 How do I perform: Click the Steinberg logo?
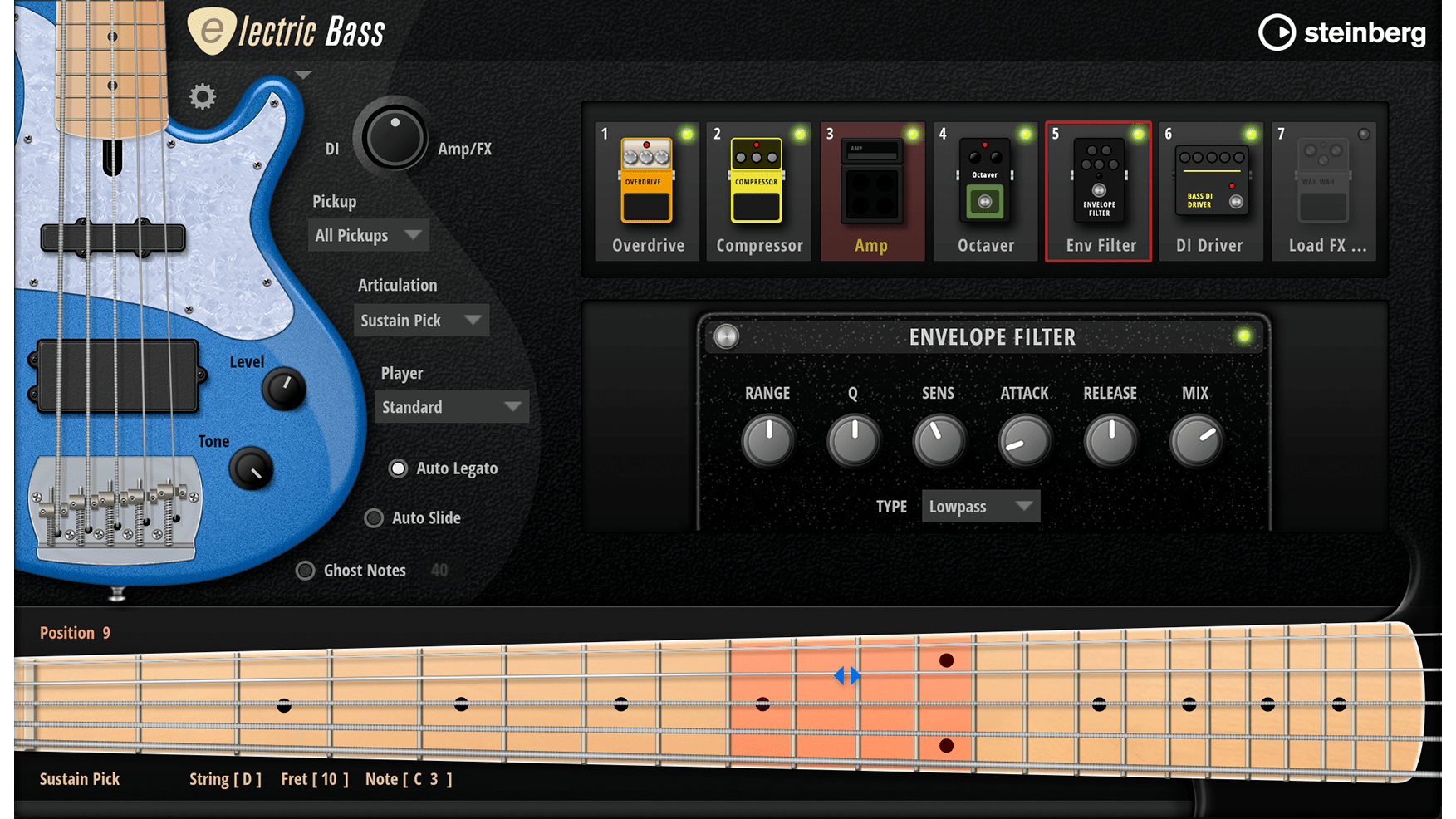point(1341,33)
